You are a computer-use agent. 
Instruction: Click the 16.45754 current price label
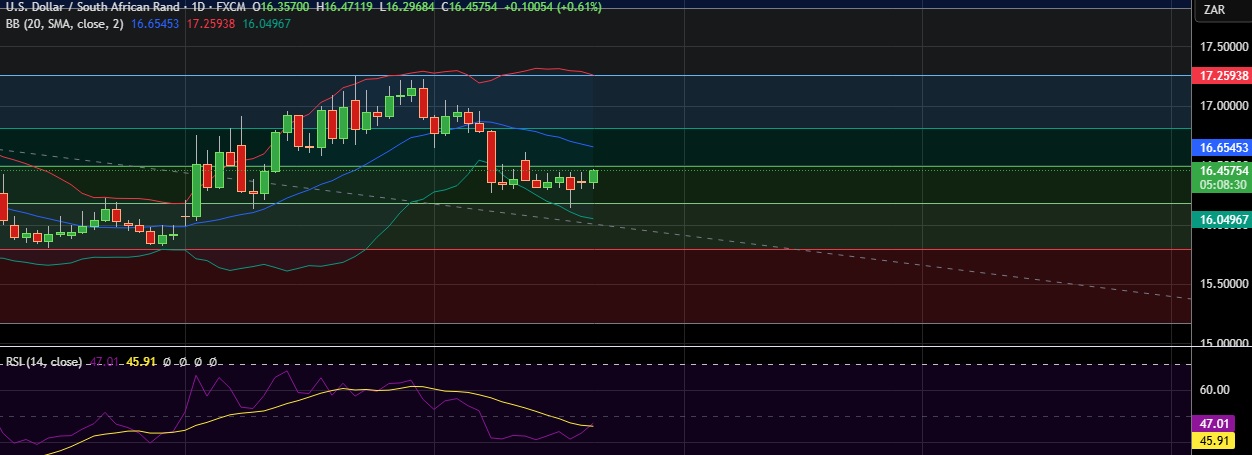(1221, 171)
